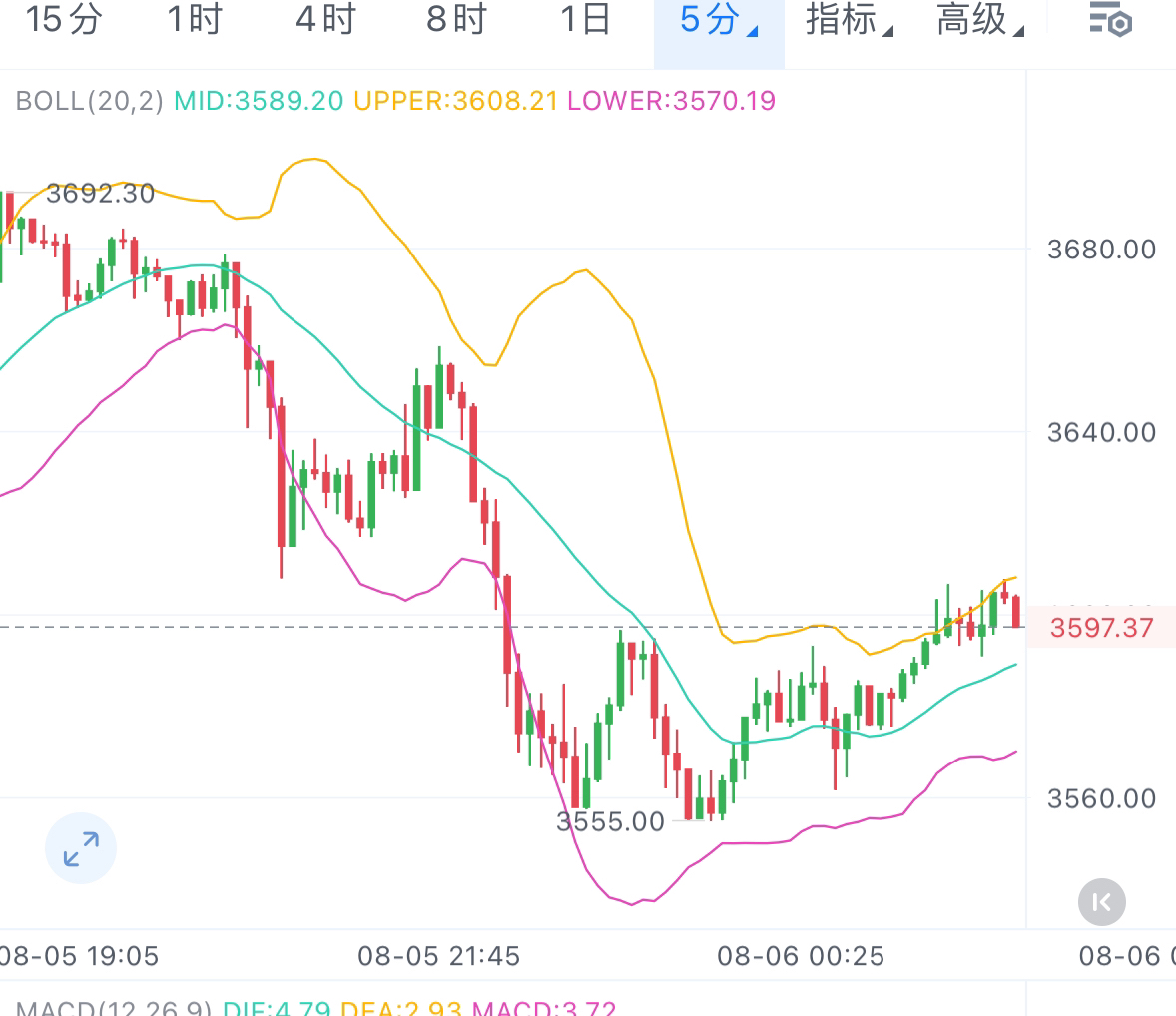
Task: Jump to latest candle with gray arrow button
Action: point(1102,903)
